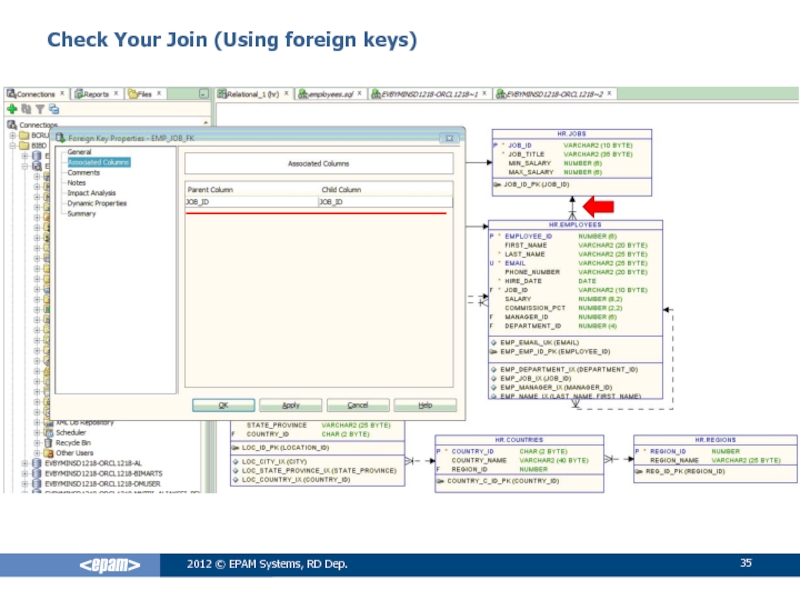
Task: Click the Other Users folder icon
Action: (48, 453)
